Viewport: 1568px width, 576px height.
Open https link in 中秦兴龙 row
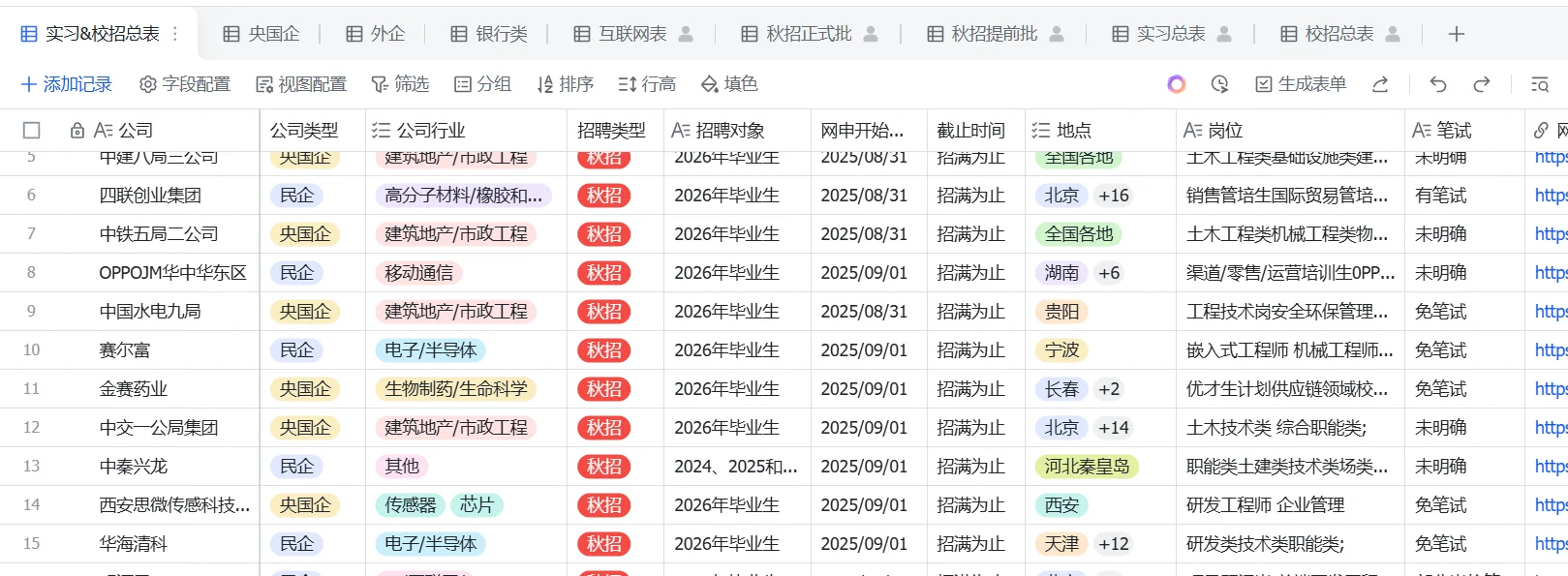(1551, 467)
